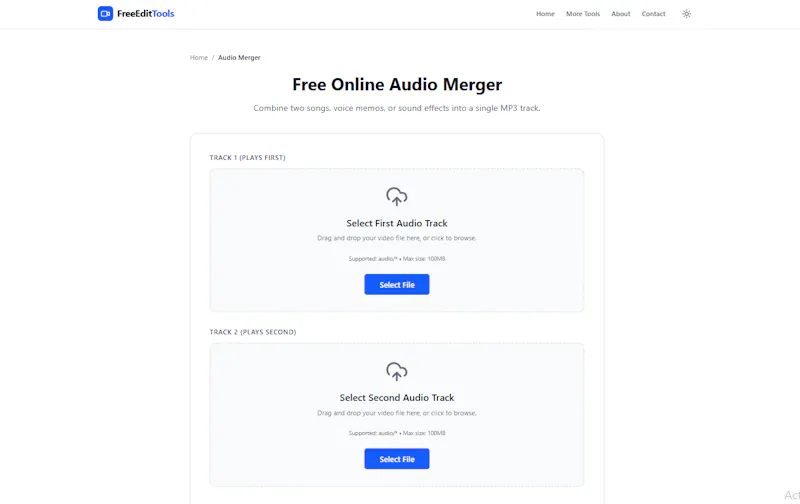Click the 'TRACK 2 (PLAYS SECOND)' label
Image resolution: width=800 pixels, height=504 pixels.
click(253, 332)
